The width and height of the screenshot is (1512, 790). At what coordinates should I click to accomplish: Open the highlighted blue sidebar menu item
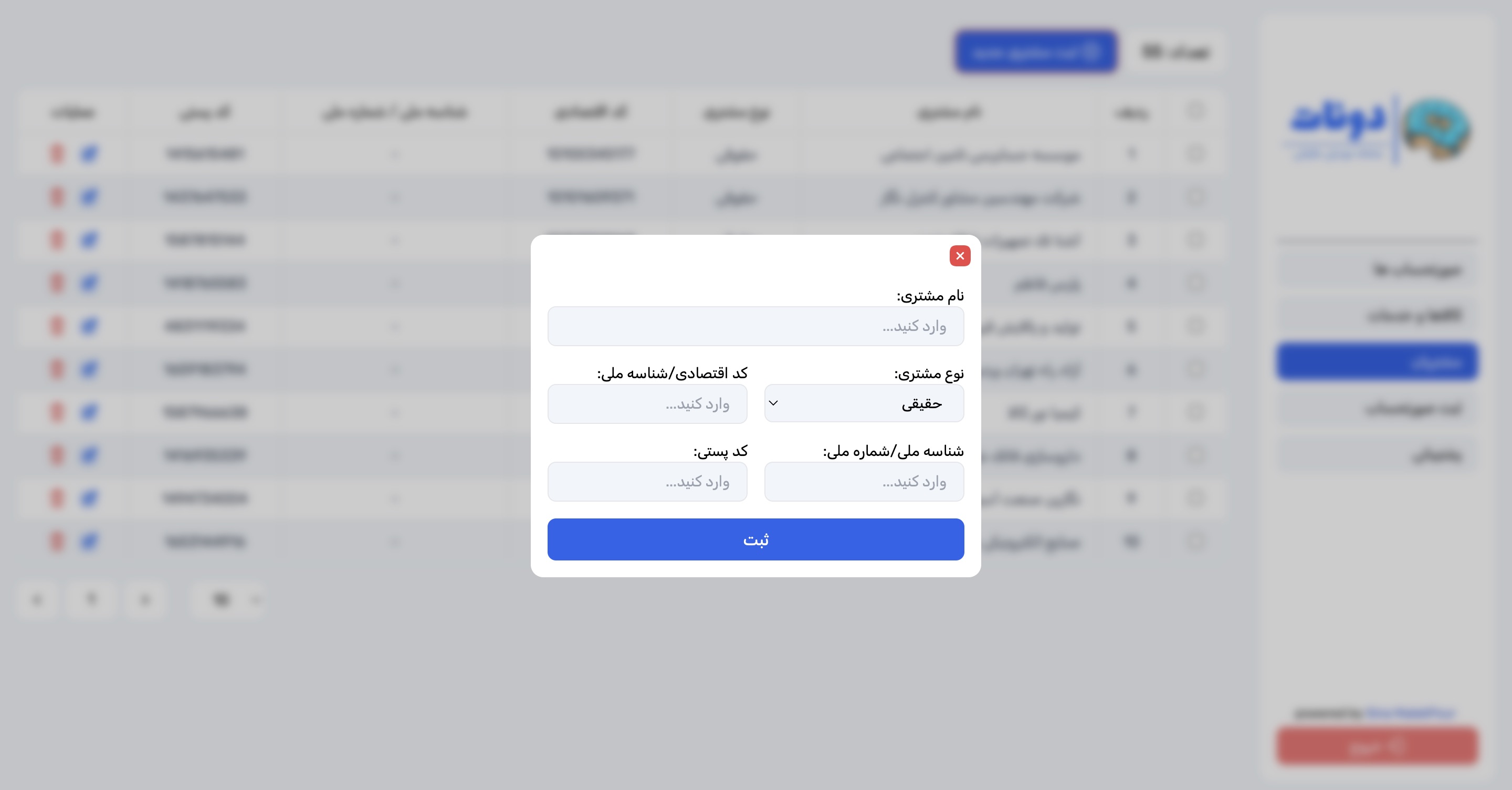[x=1377, y=362]
